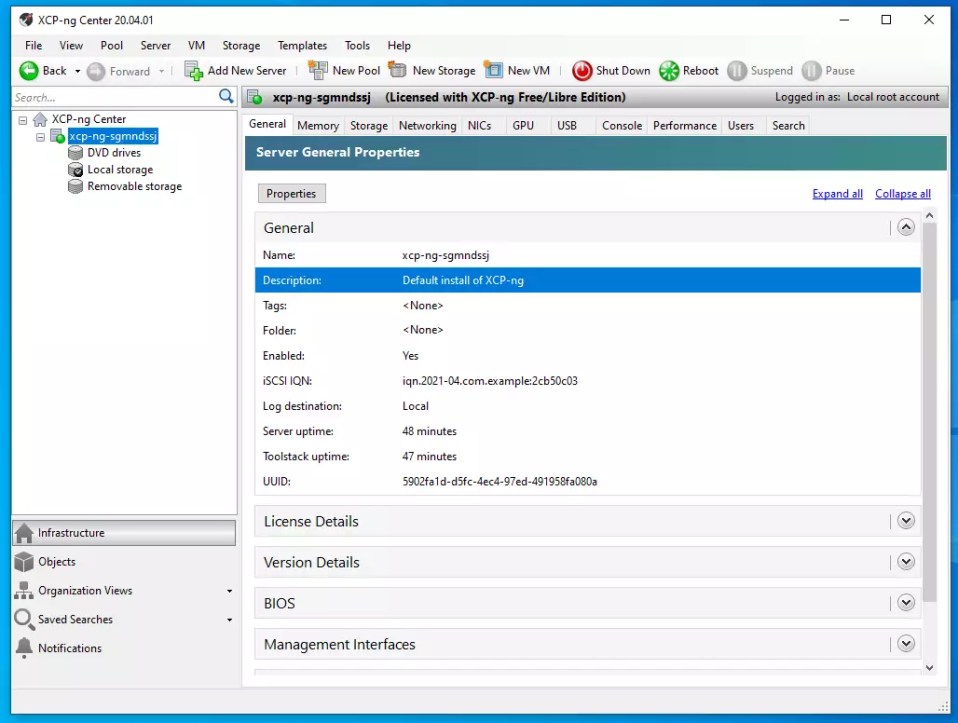
Task: Create a VM using the New VM icon
Action: click(x=492, y=70)
